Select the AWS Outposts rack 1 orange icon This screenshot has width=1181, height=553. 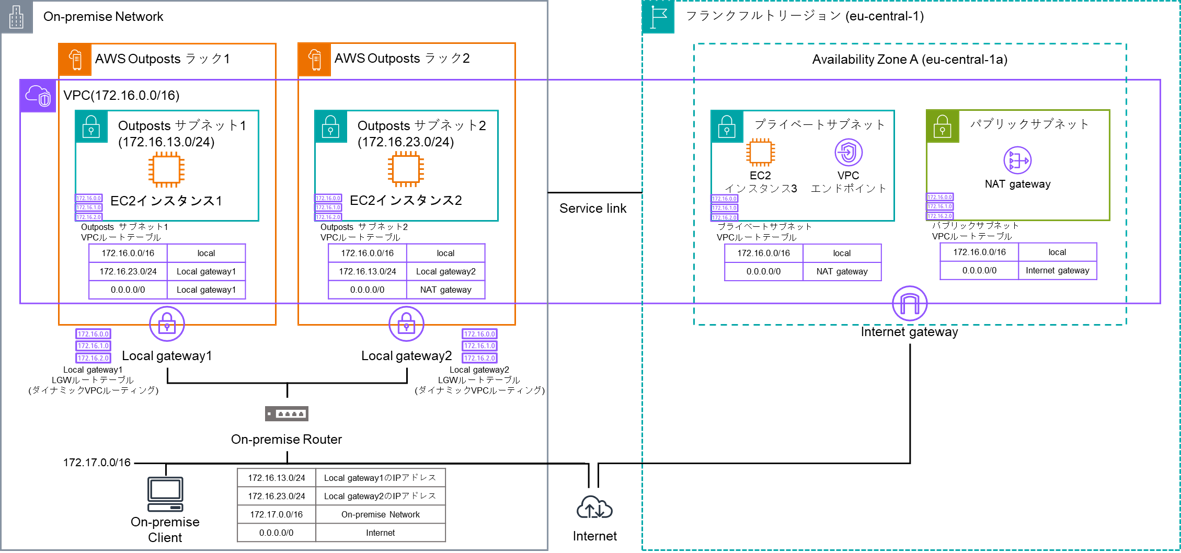(75, 59)
